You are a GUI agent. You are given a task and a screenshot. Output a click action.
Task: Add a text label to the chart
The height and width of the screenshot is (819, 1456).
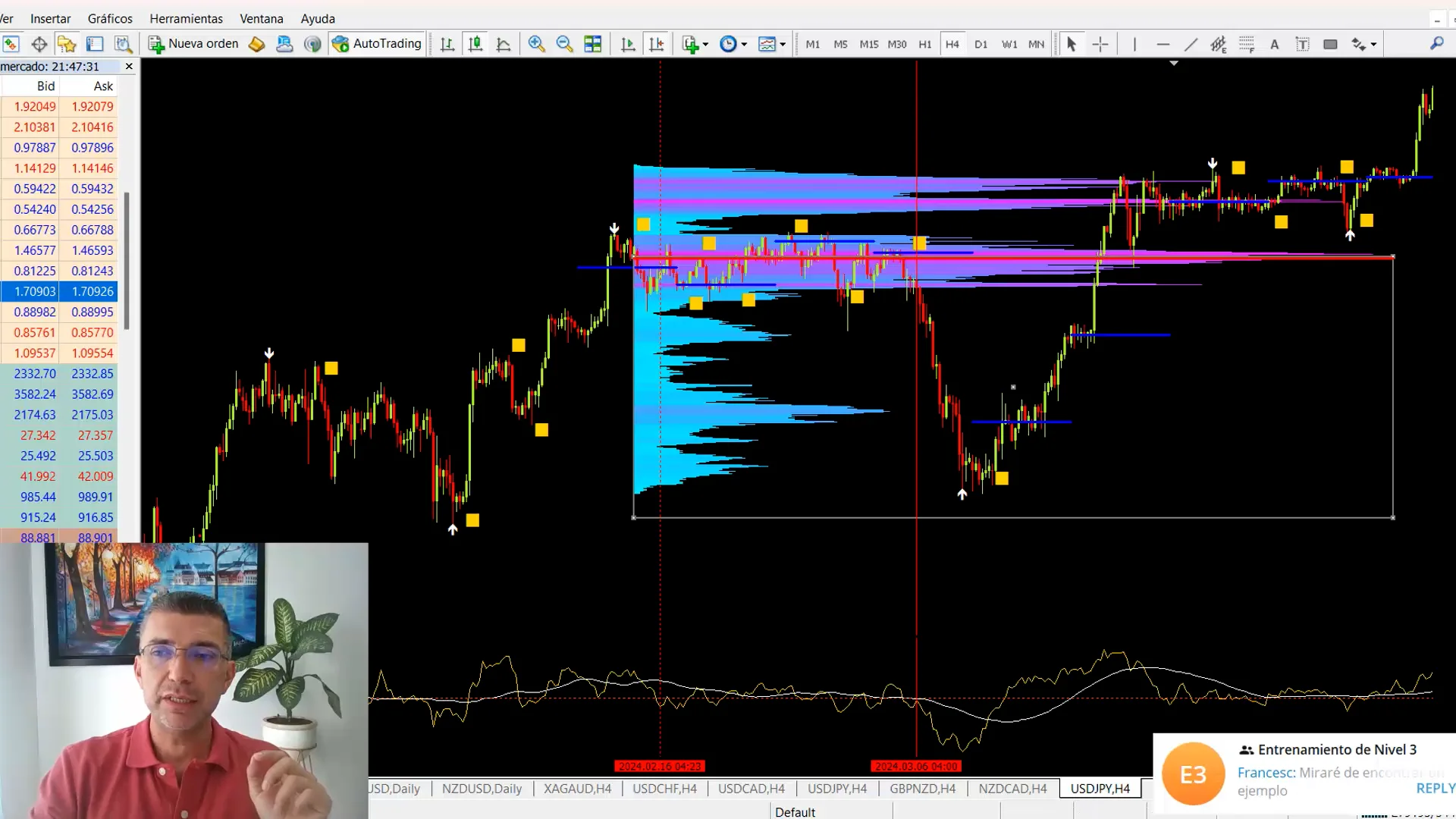click(1274, 44)
